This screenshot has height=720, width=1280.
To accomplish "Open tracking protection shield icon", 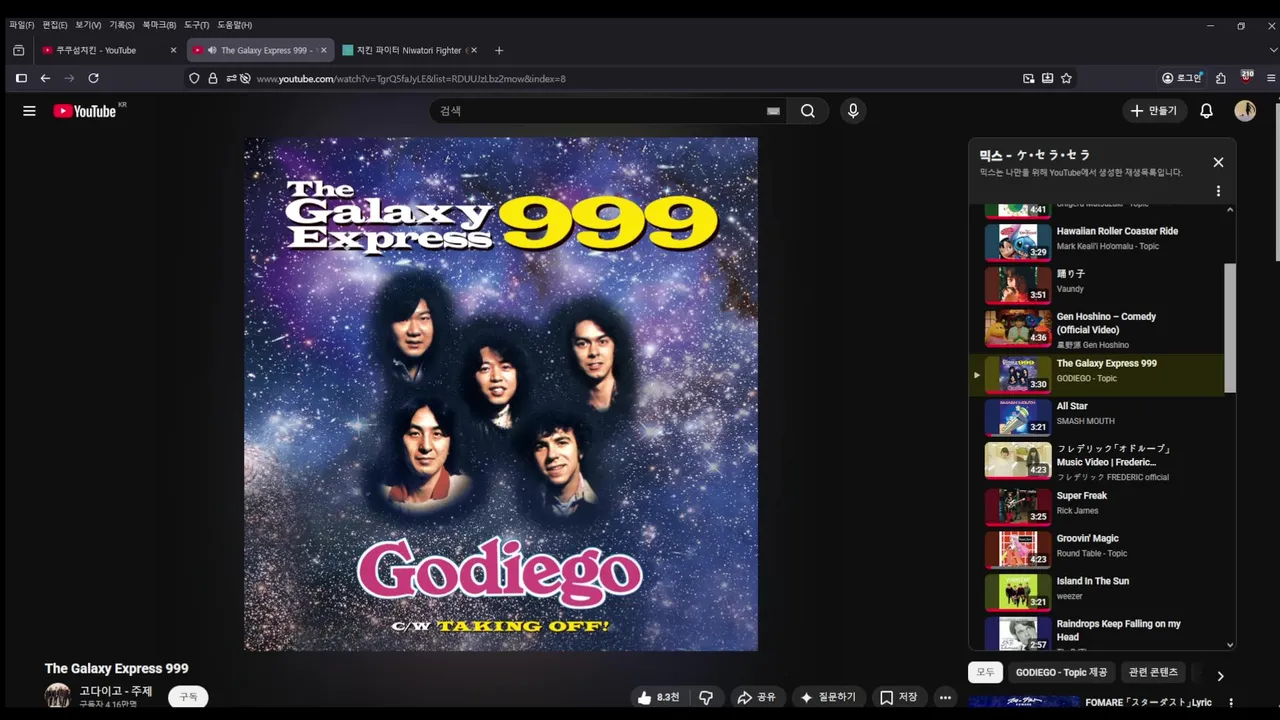I will coord(194,78).
